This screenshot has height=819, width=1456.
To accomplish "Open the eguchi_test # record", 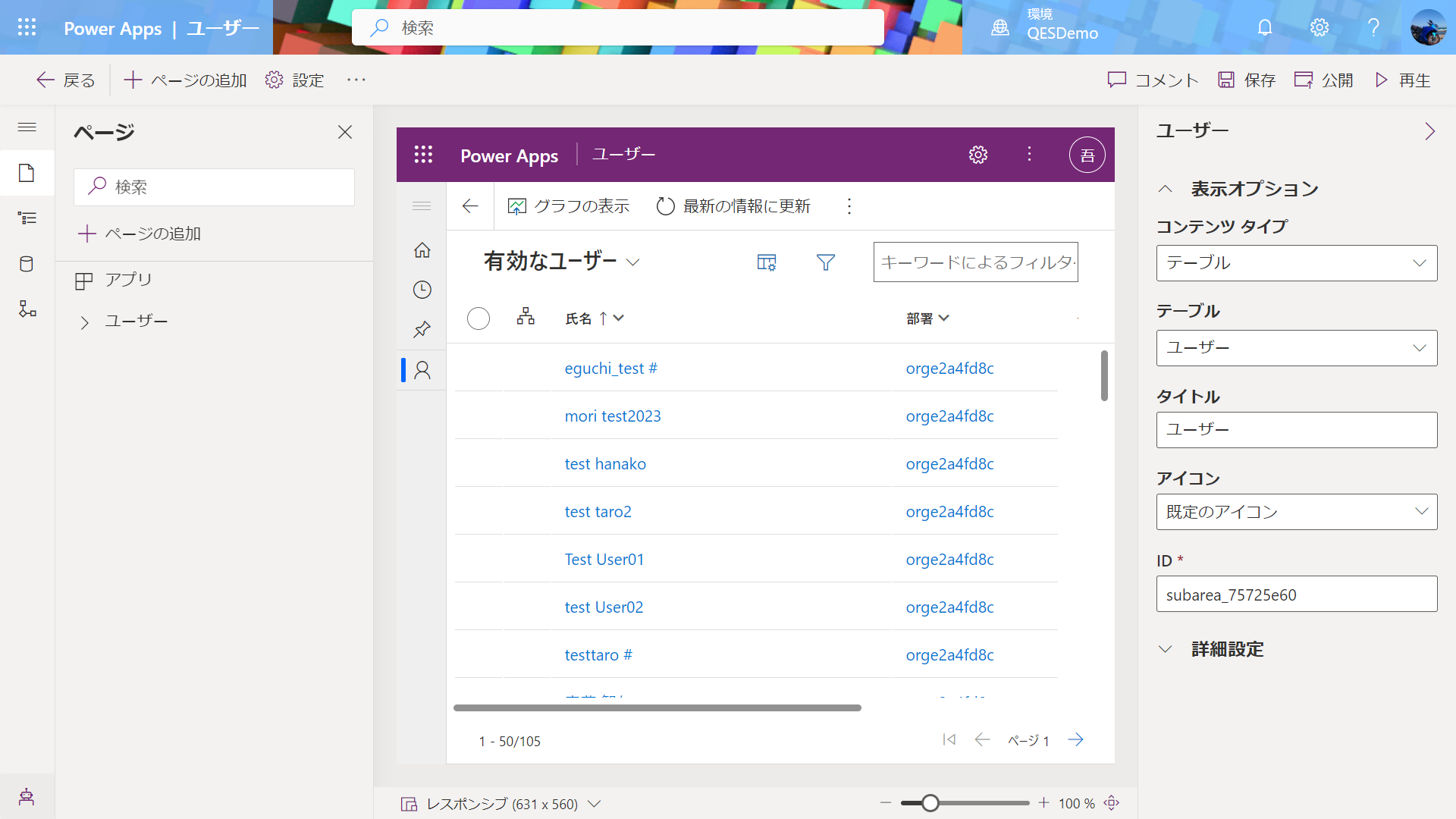I will pyautogui.click(x=610, y=369).
